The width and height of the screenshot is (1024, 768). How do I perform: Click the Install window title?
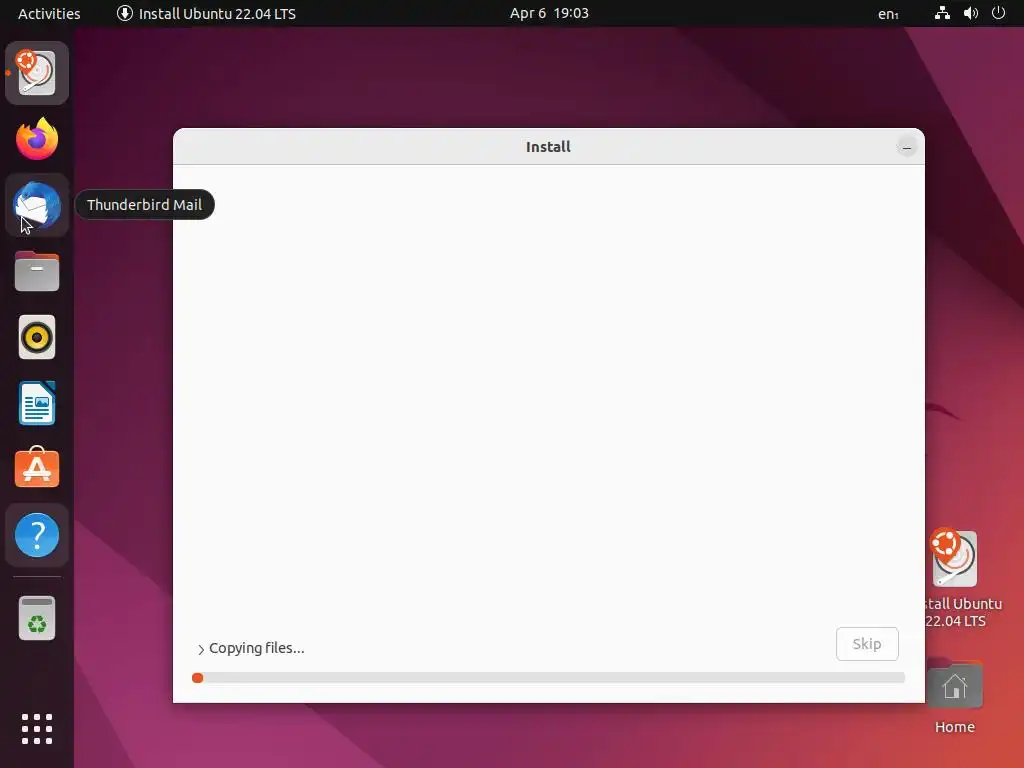pyautogui.click(x=548, y=147)
